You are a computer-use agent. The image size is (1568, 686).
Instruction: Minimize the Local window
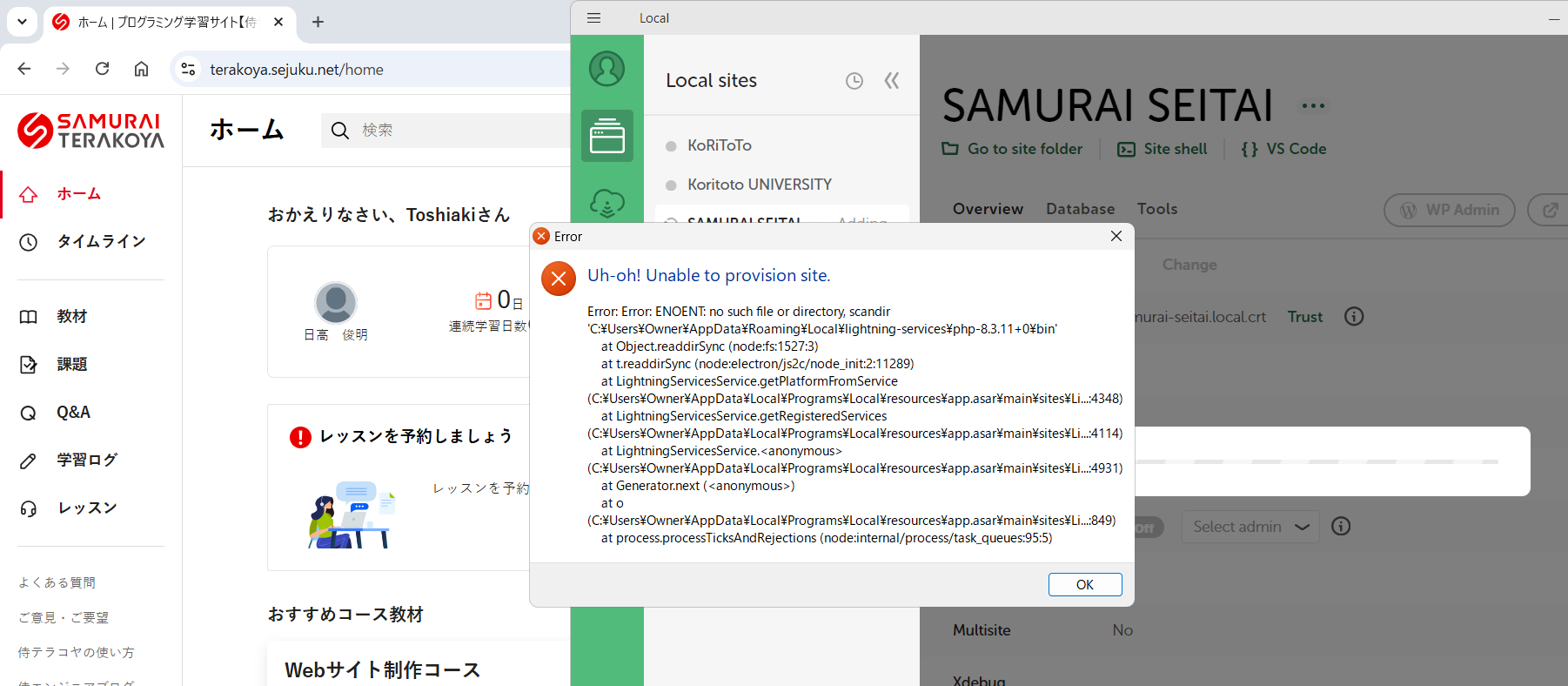tap(1554, 18)
